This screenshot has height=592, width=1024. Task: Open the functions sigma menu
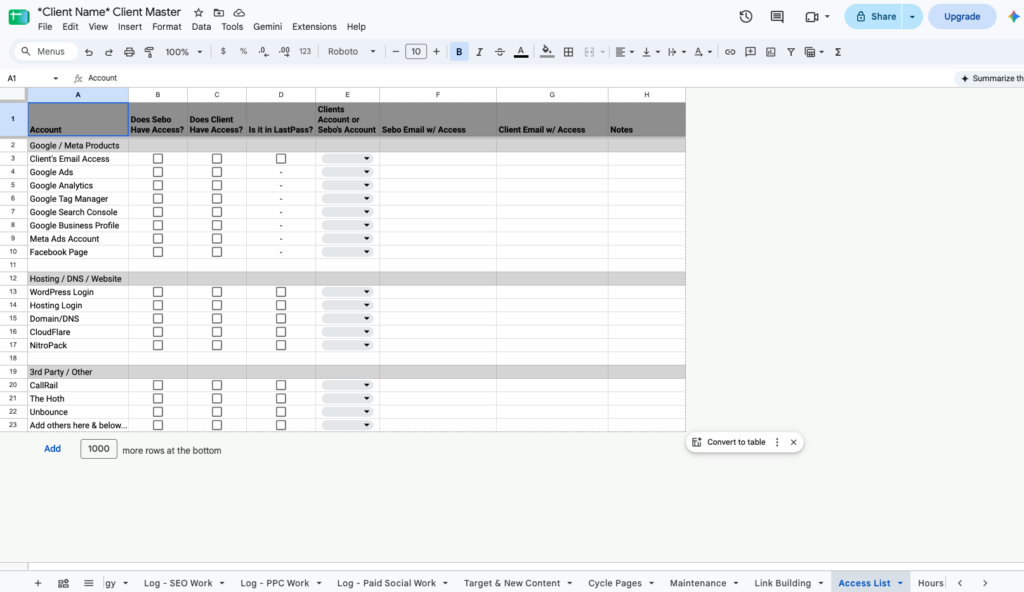pyautogui.click(x=838, y=52)
